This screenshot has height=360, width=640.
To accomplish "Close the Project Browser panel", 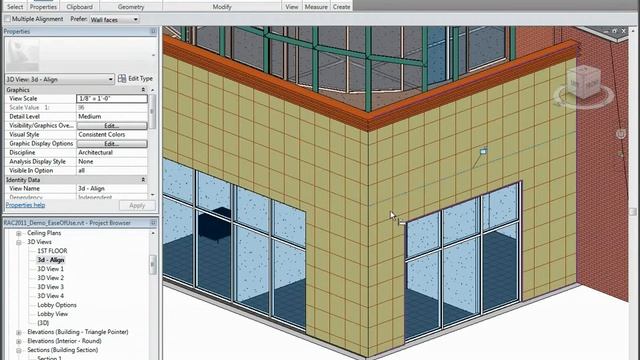I will click(x=153, y=223).
